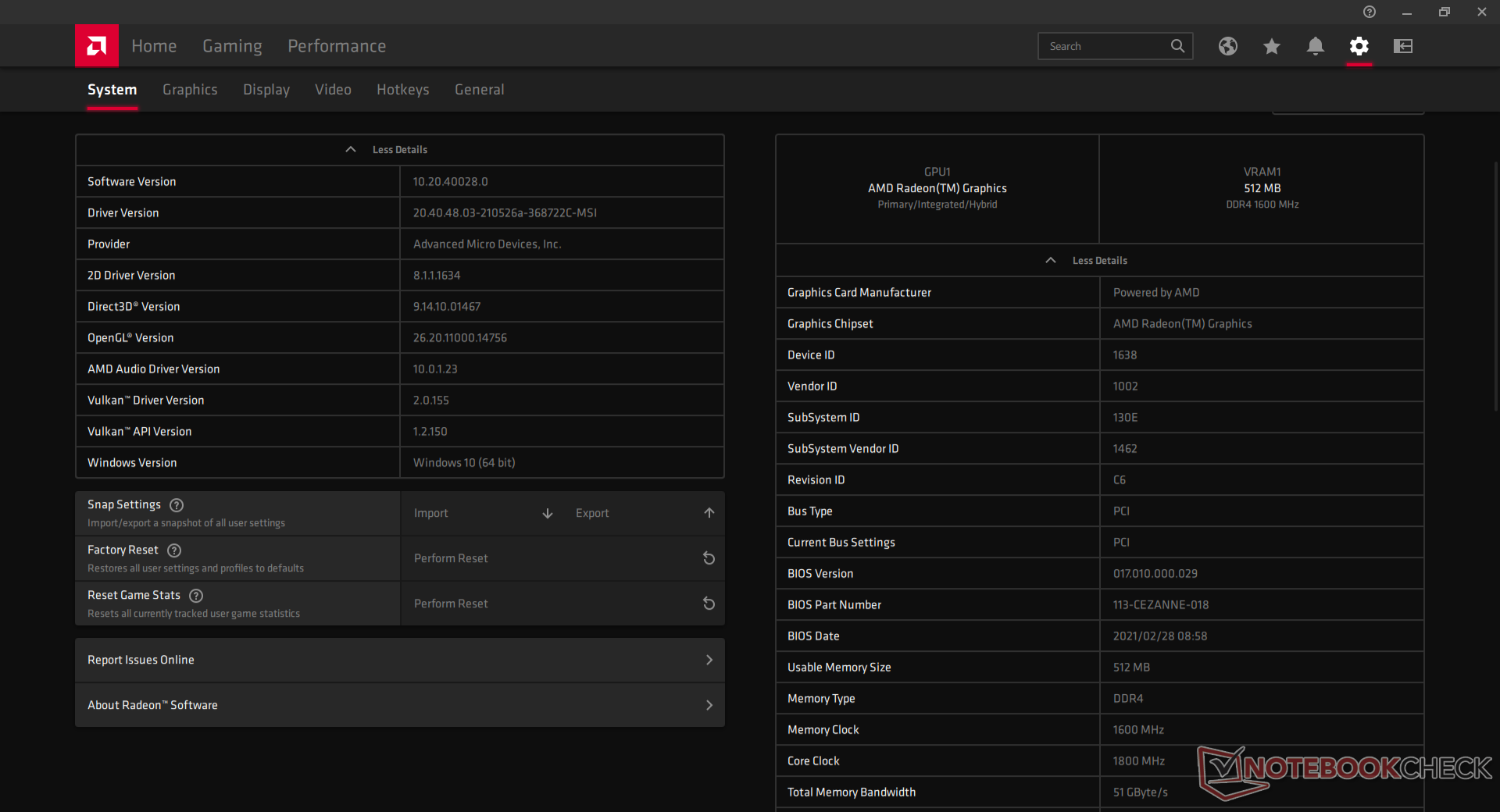This screenshot has height=812, width=1500.
Task: Switch to the Video tab
Action: tap(333, 90)
